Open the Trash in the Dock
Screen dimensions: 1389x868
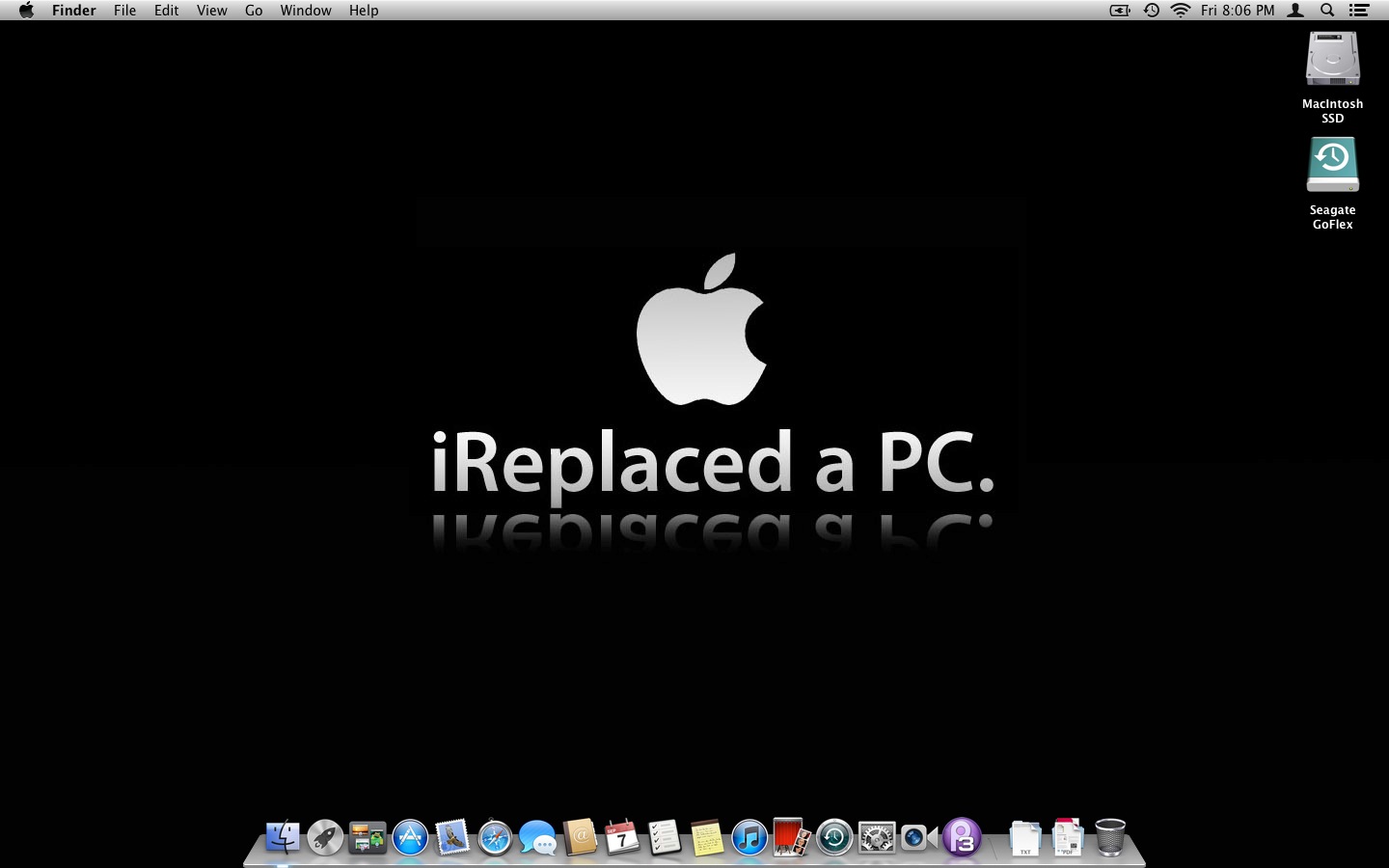coord(1110,837)
